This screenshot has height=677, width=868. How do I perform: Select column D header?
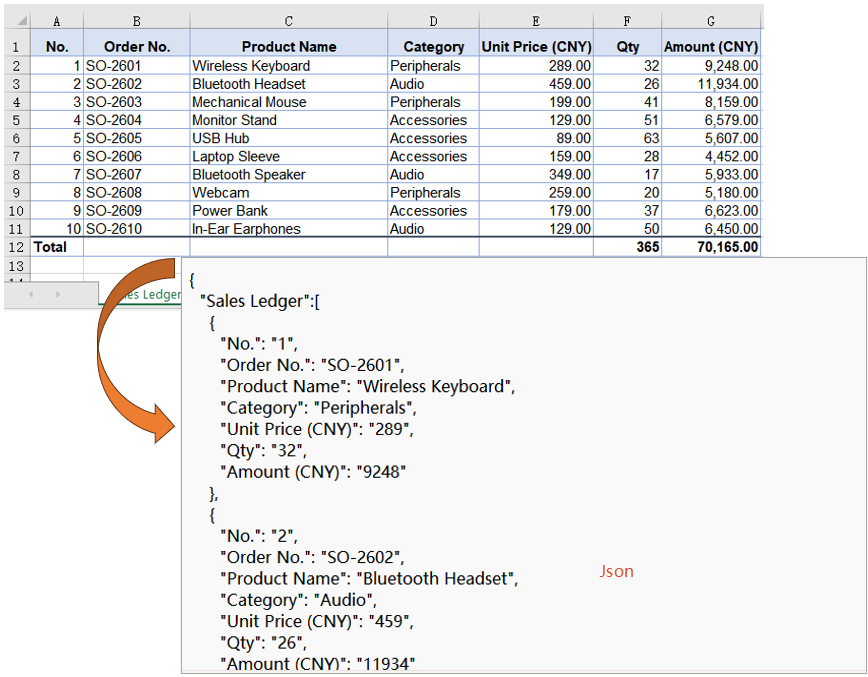(x=433, y=21)
